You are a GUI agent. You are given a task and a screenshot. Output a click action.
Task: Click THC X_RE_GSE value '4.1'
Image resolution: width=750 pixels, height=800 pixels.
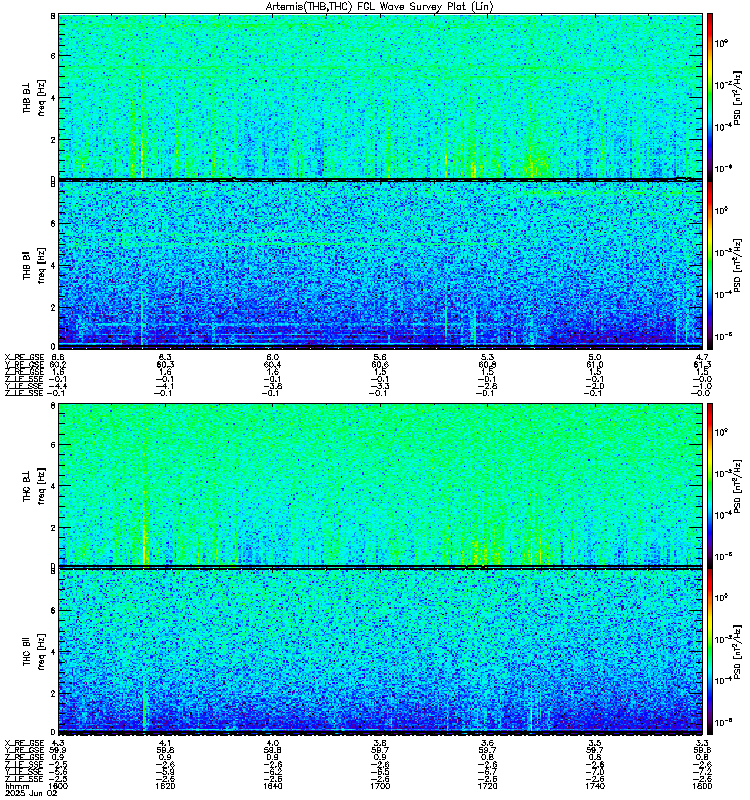coord(165,743)
